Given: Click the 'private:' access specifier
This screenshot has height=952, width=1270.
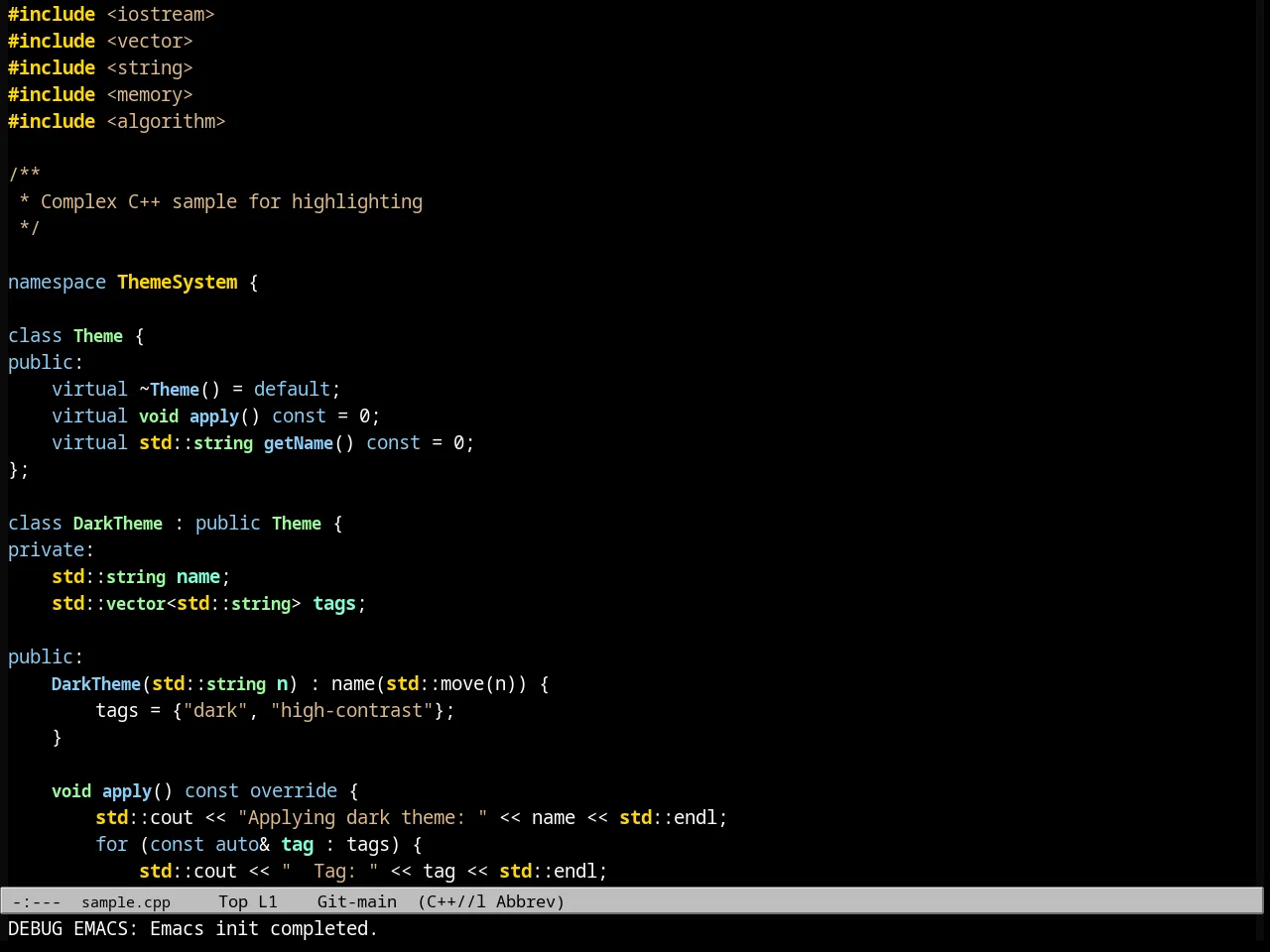Looking at the screenshot, I should [51, 549].
